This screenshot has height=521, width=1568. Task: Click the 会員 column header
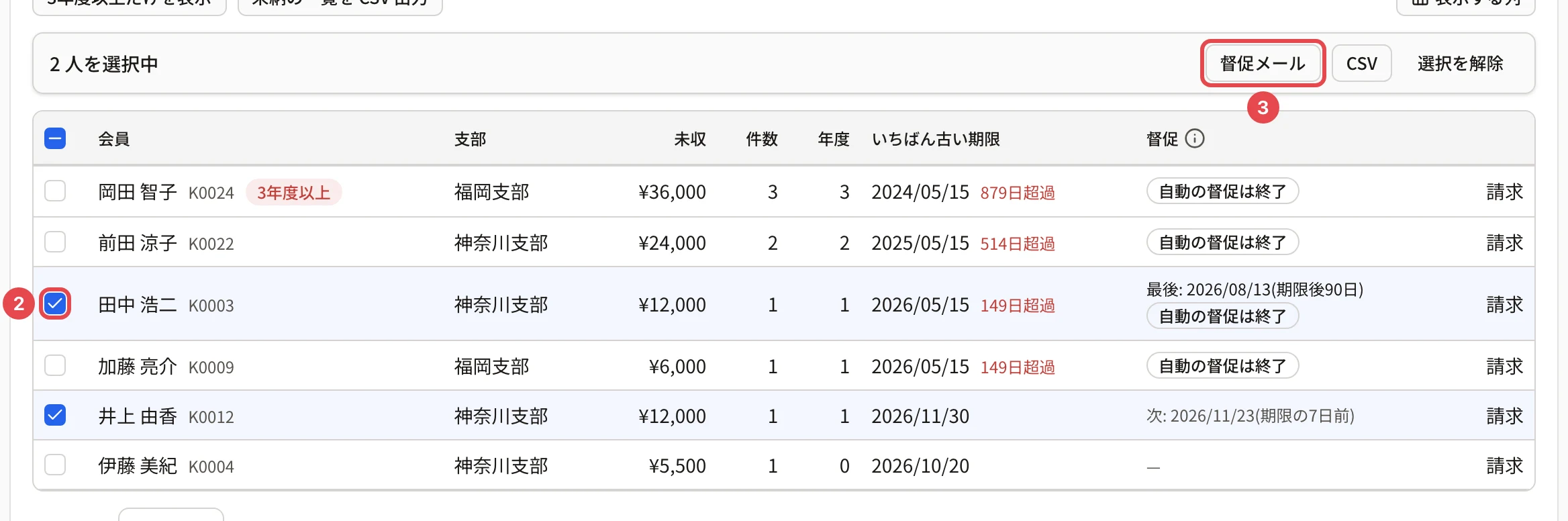point(114,139)
